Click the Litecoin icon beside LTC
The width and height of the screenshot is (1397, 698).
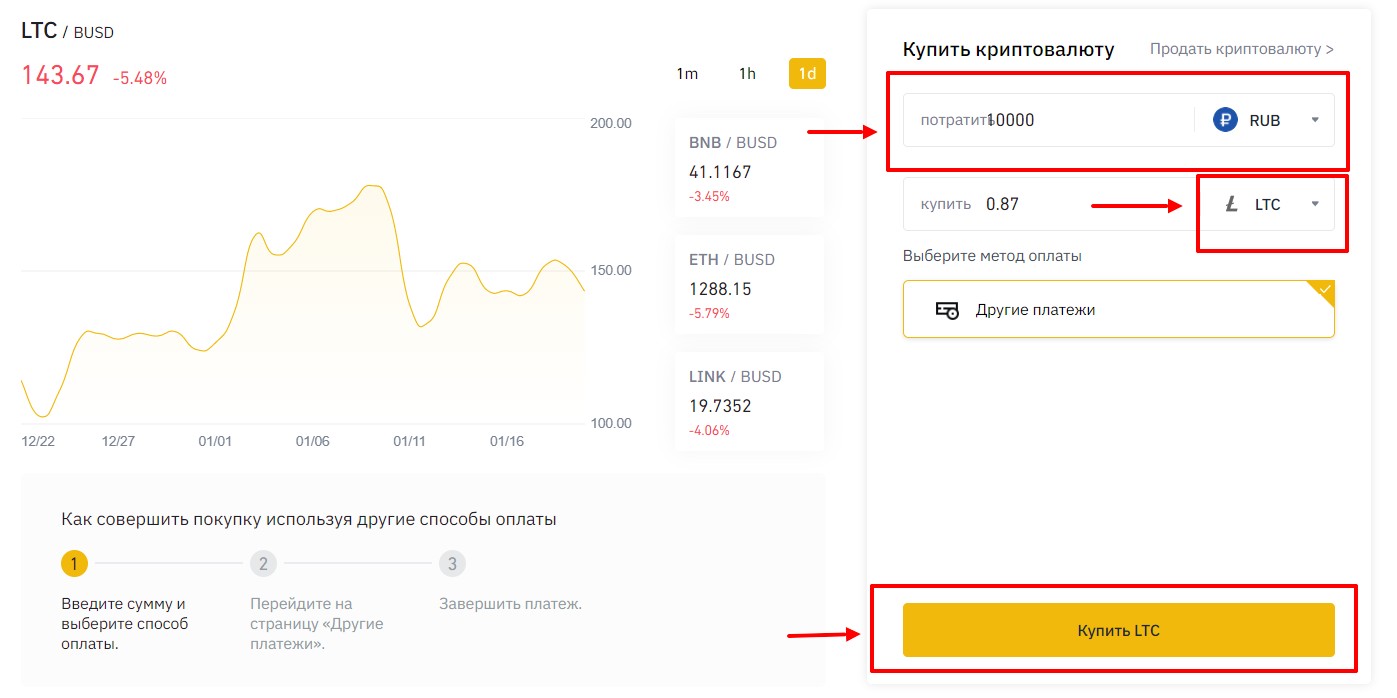1231,204
